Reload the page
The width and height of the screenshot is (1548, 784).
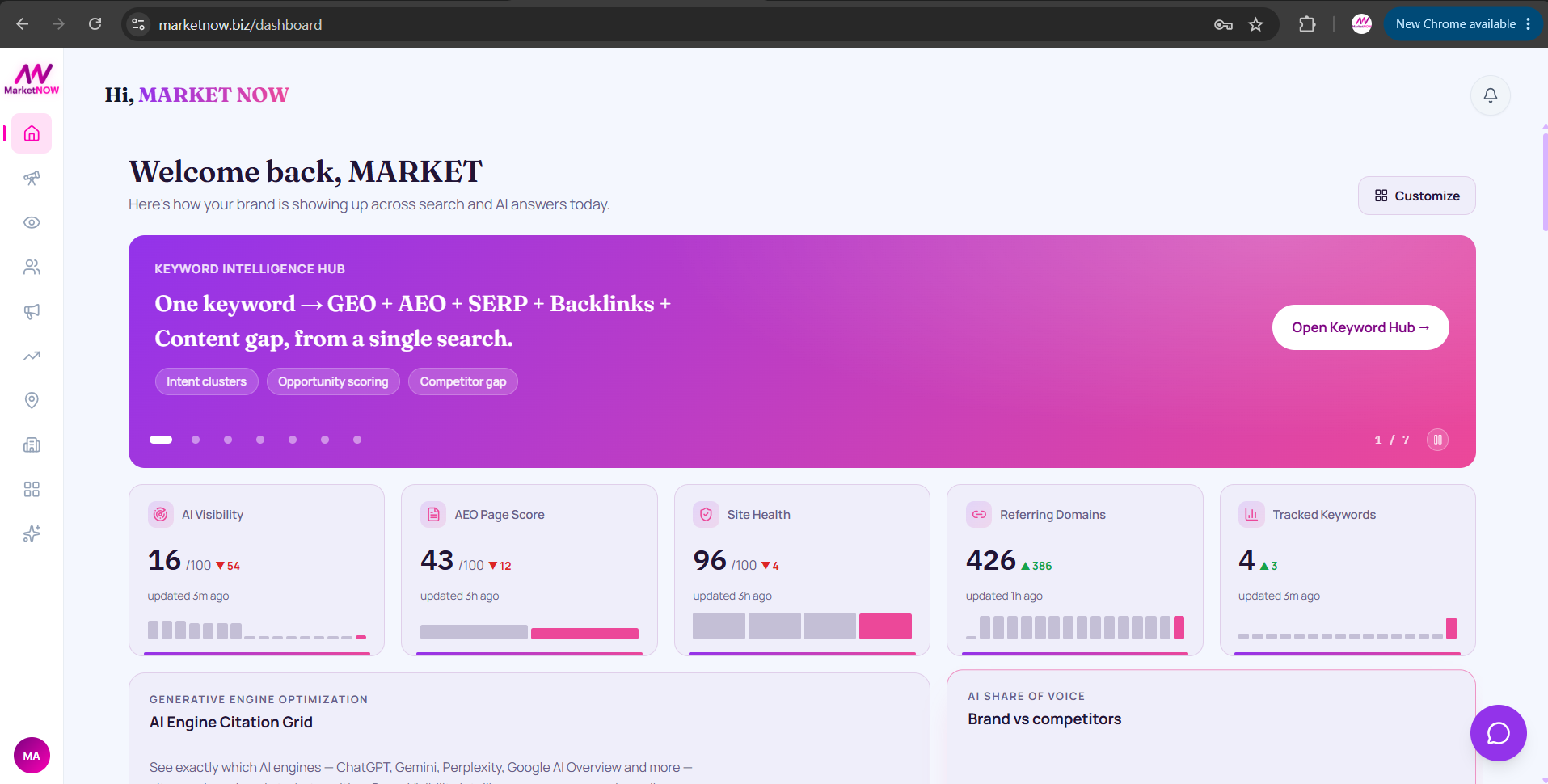tap(95, 24)
